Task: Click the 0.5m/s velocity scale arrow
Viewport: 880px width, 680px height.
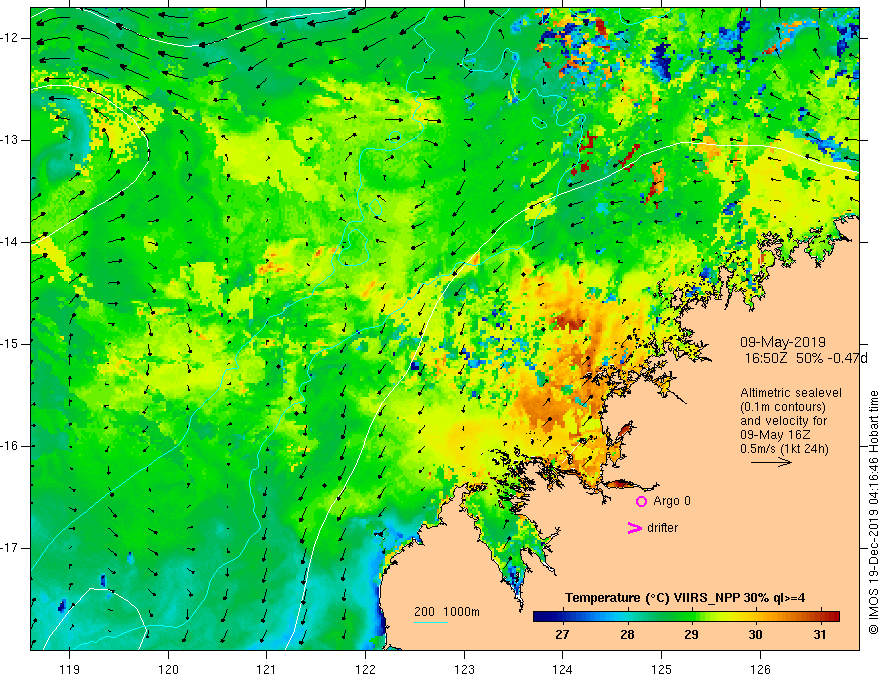Action: tap(771, 462)
